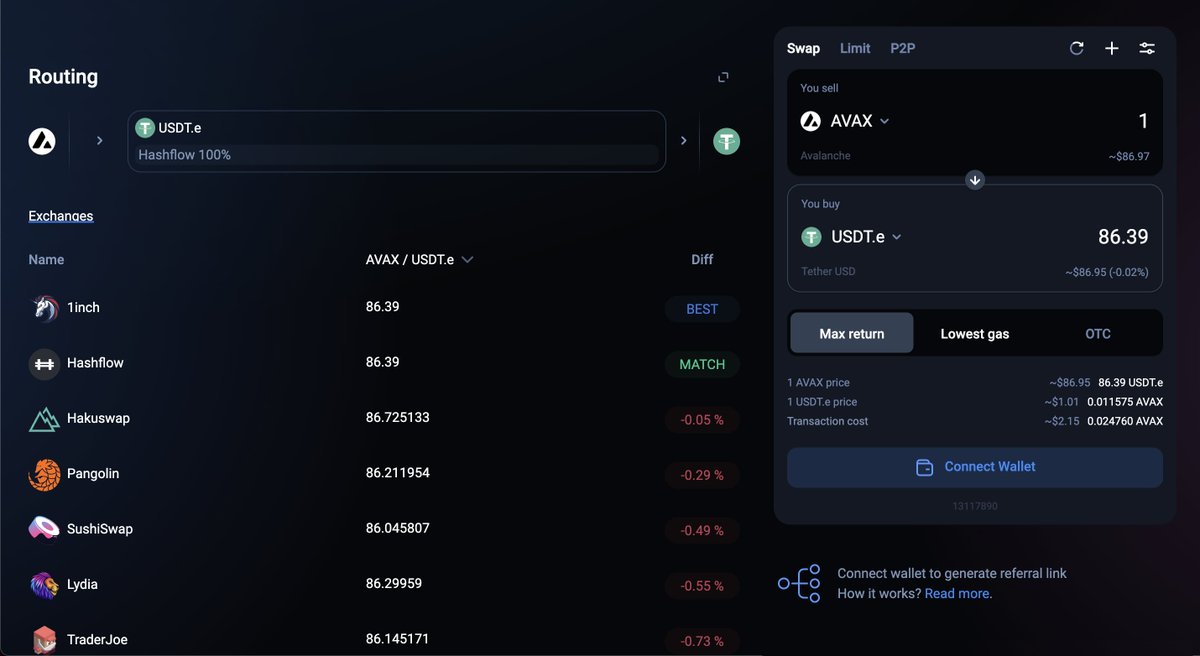This screenshot has width=1200, height=656.
Task: Click the Transaction cost label
Action: coord(828,421)
